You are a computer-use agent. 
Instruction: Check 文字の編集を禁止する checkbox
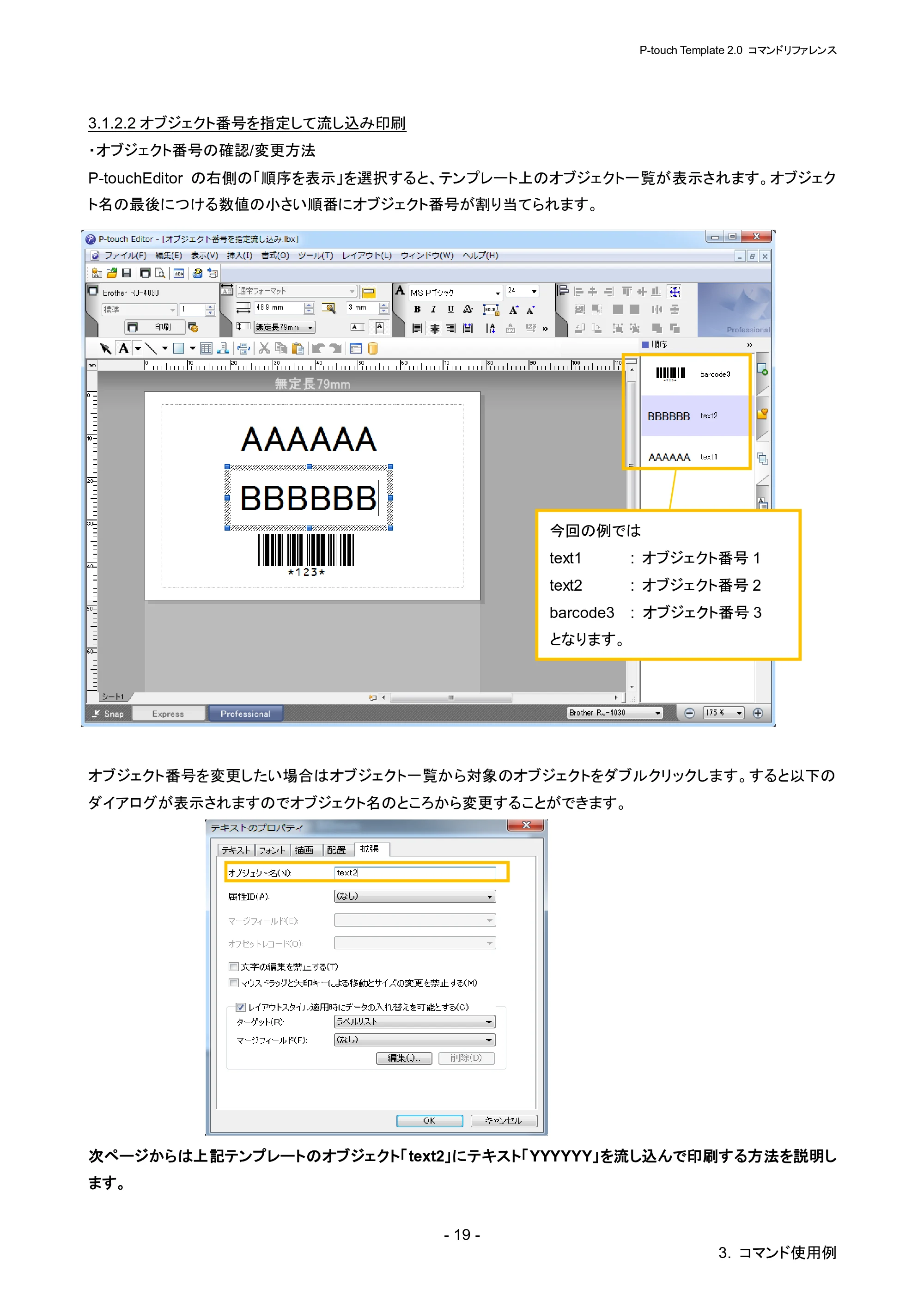pyautogui.click(x=233, y=967)
